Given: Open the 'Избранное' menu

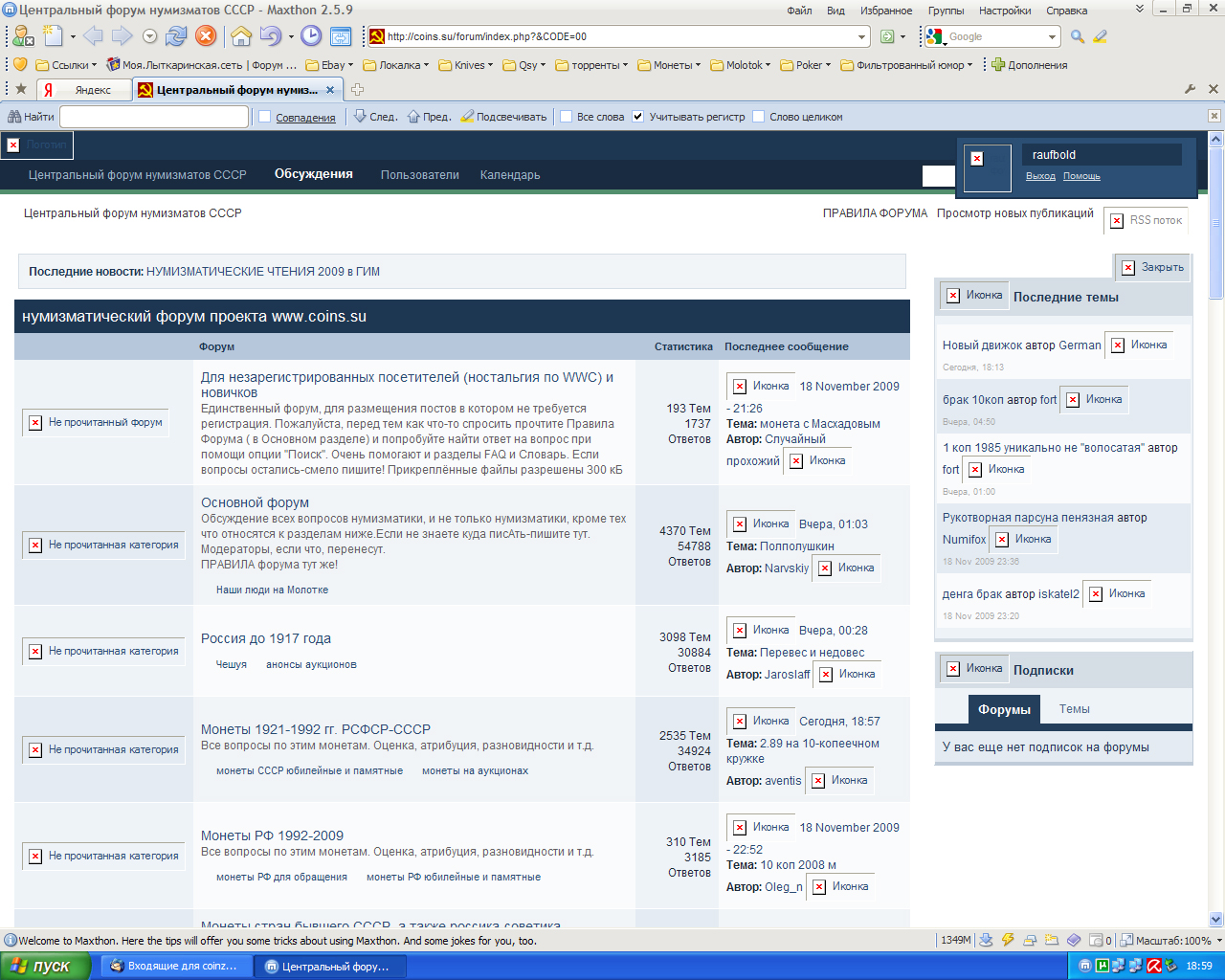Looking at the screenshot, I should pos(885,11).
